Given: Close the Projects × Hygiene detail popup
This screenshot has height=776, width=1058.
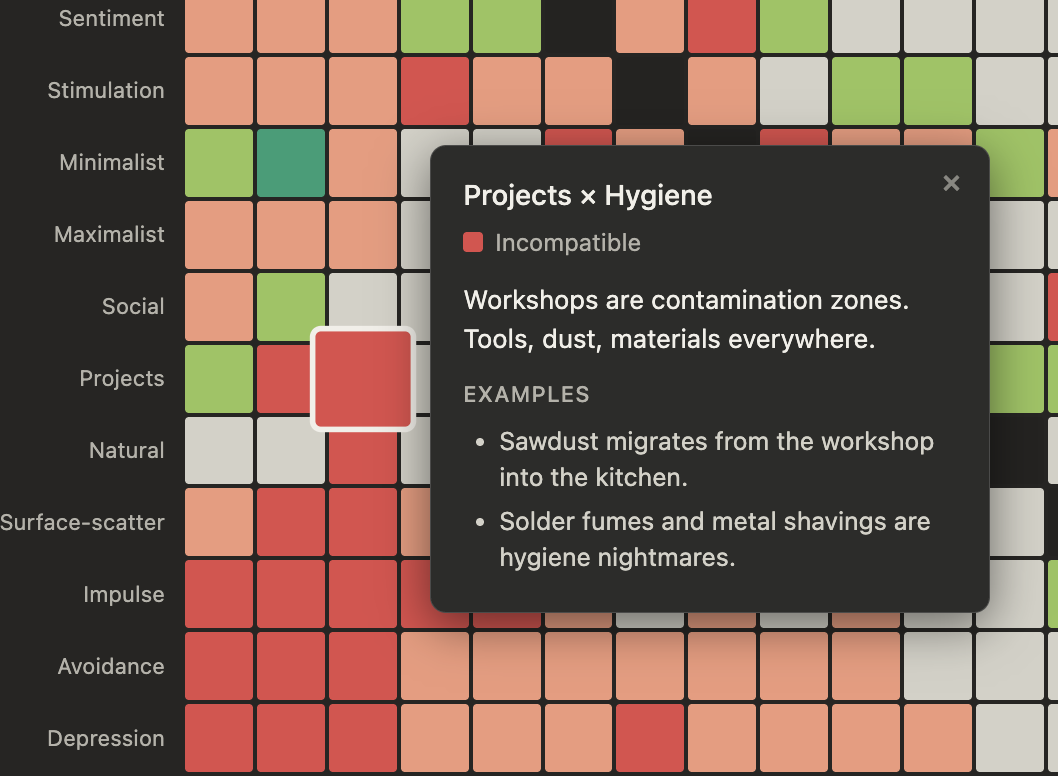Looking at the screenshot, I should (951, 183).
